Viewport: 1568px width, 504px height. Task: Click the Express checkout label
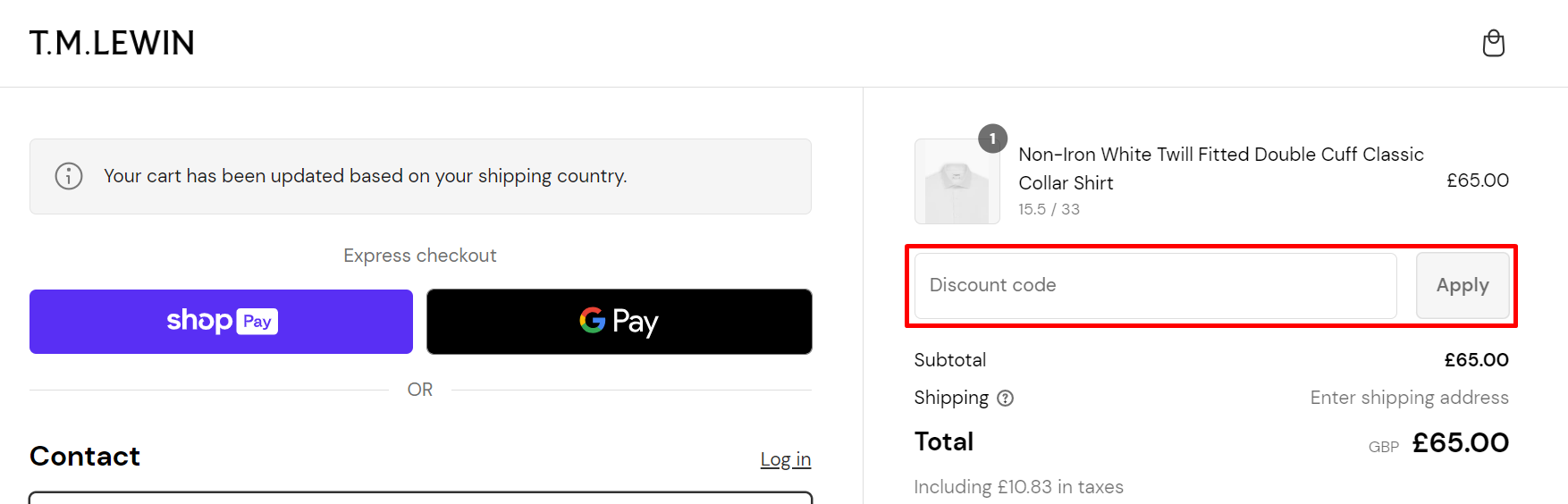(x=420, y=256)
